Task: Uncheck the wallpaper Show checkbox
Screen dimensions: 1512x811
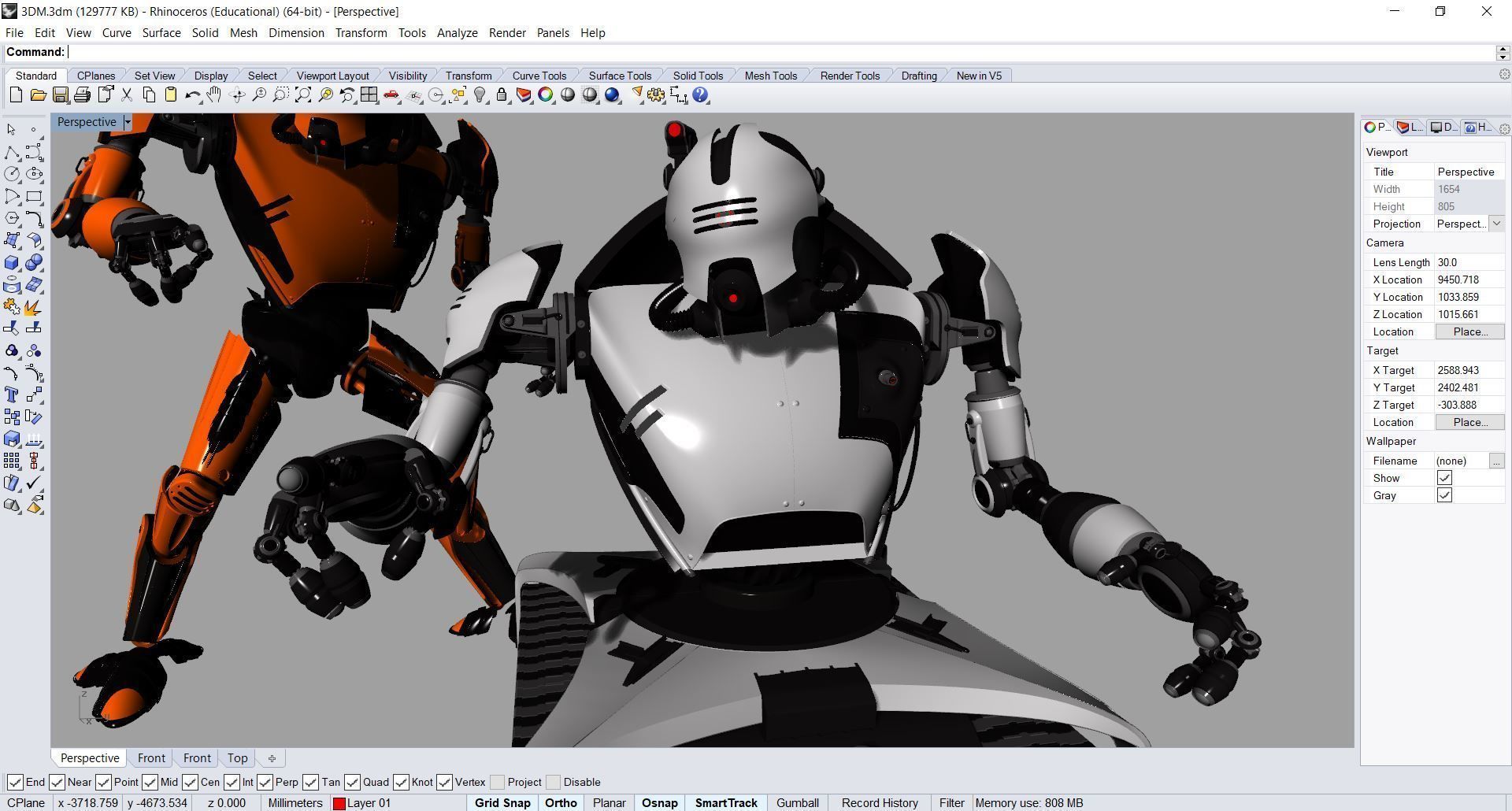Action: click(x=1444, y=478)
